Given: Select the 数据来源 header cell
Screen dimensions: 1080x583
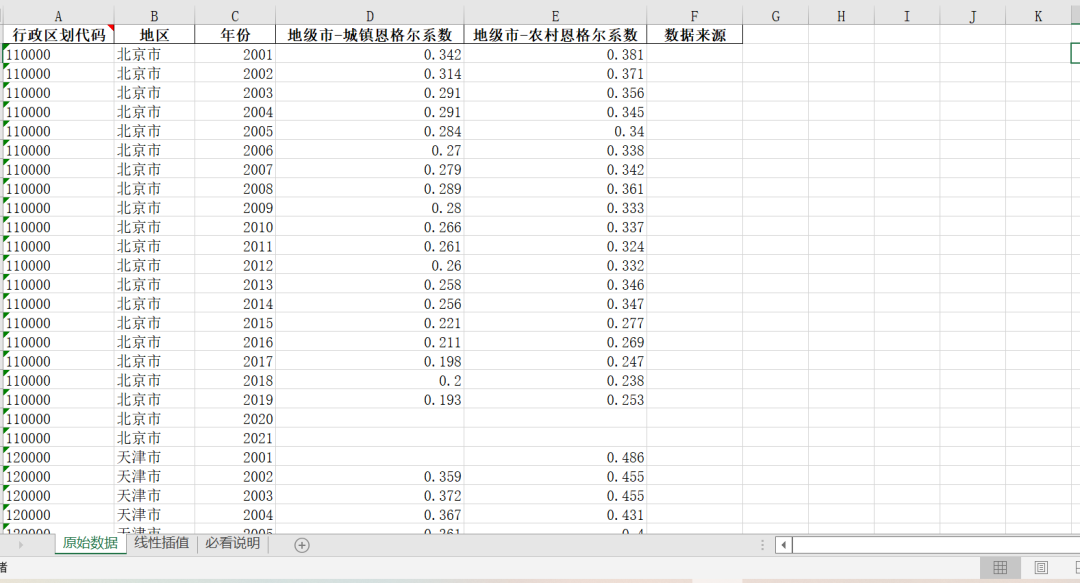Looking at the screenshot, I should point(694,34).
